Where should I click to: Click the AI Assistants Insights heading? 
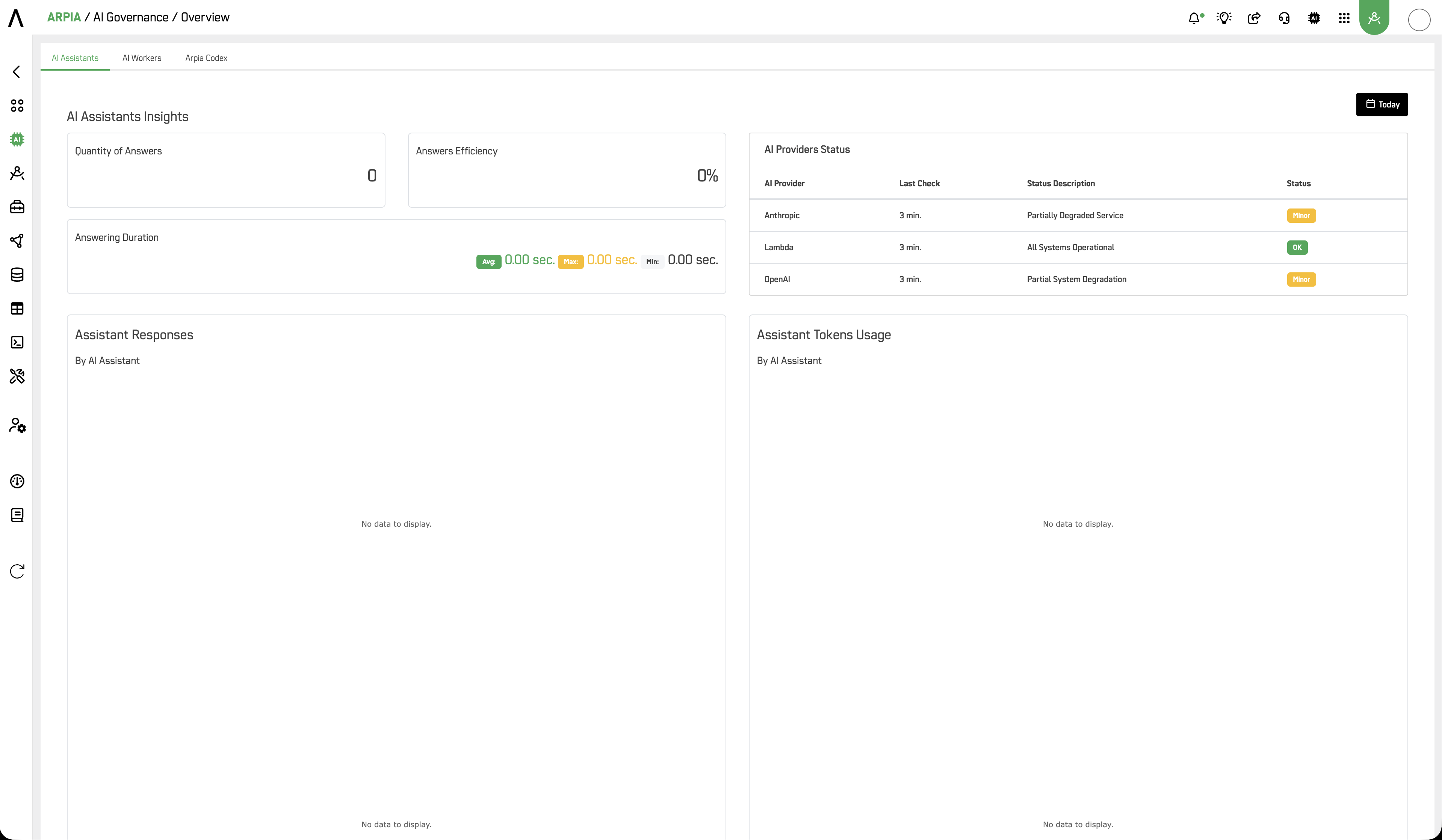click(x=128, y=117)
